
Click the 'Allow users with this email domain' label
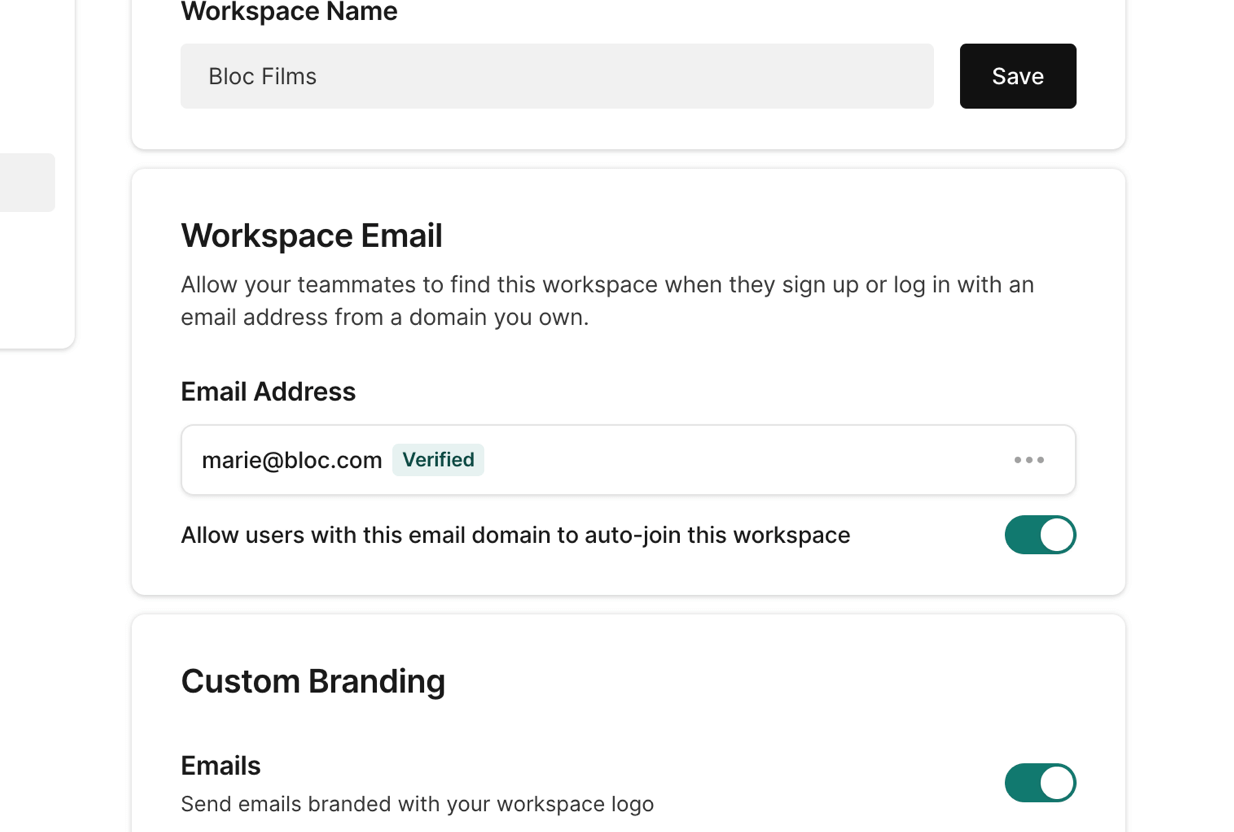coord(515,535)
